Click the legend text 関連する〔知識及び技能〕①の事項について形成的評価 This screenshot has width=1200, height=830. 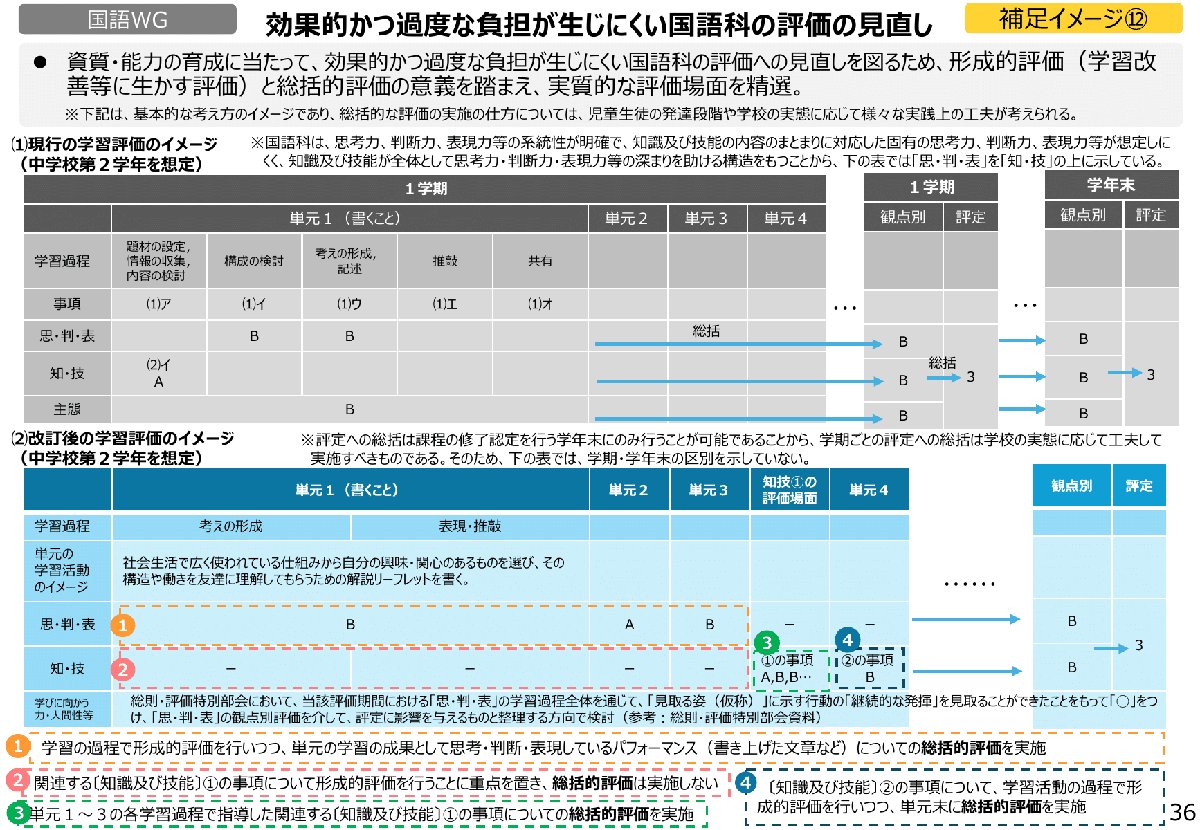pos(376,782)
